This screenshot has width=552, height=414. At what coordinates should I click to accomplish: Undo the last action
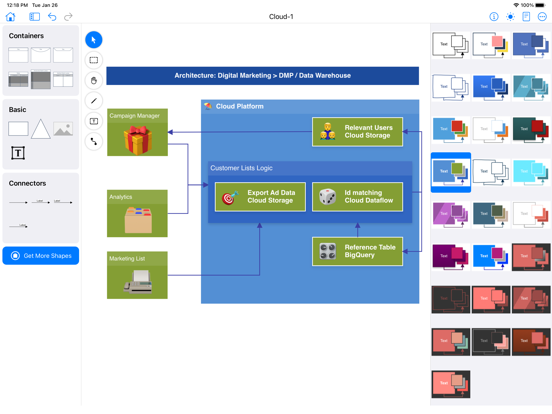tap(52, 17)
